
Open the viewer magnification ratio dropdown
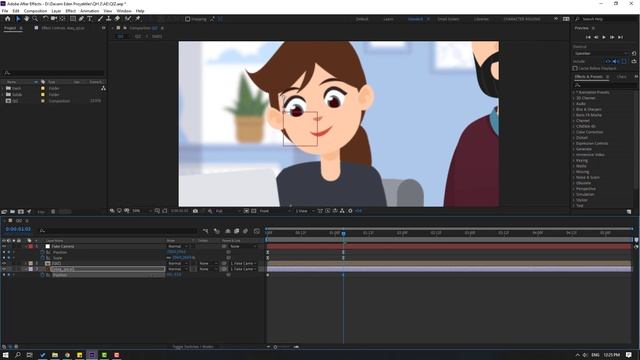[142, 211]
